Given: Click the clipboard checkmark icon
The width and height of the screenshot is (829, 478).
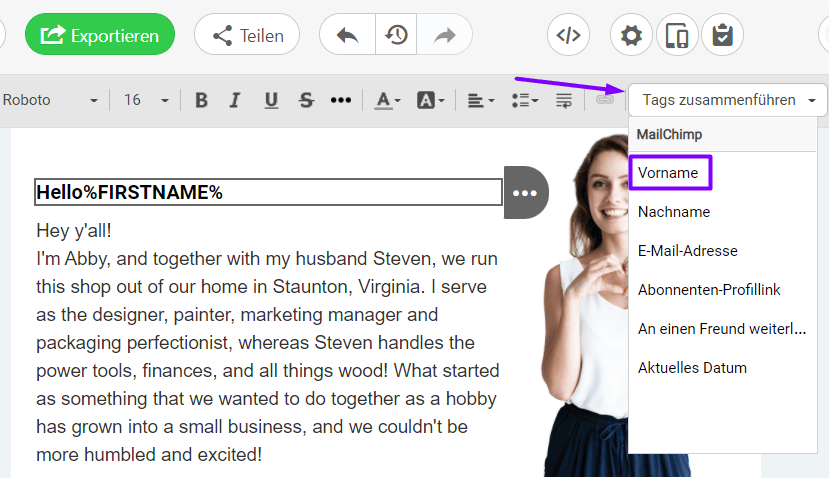Looking at the screenshot, I should point(722,35).
